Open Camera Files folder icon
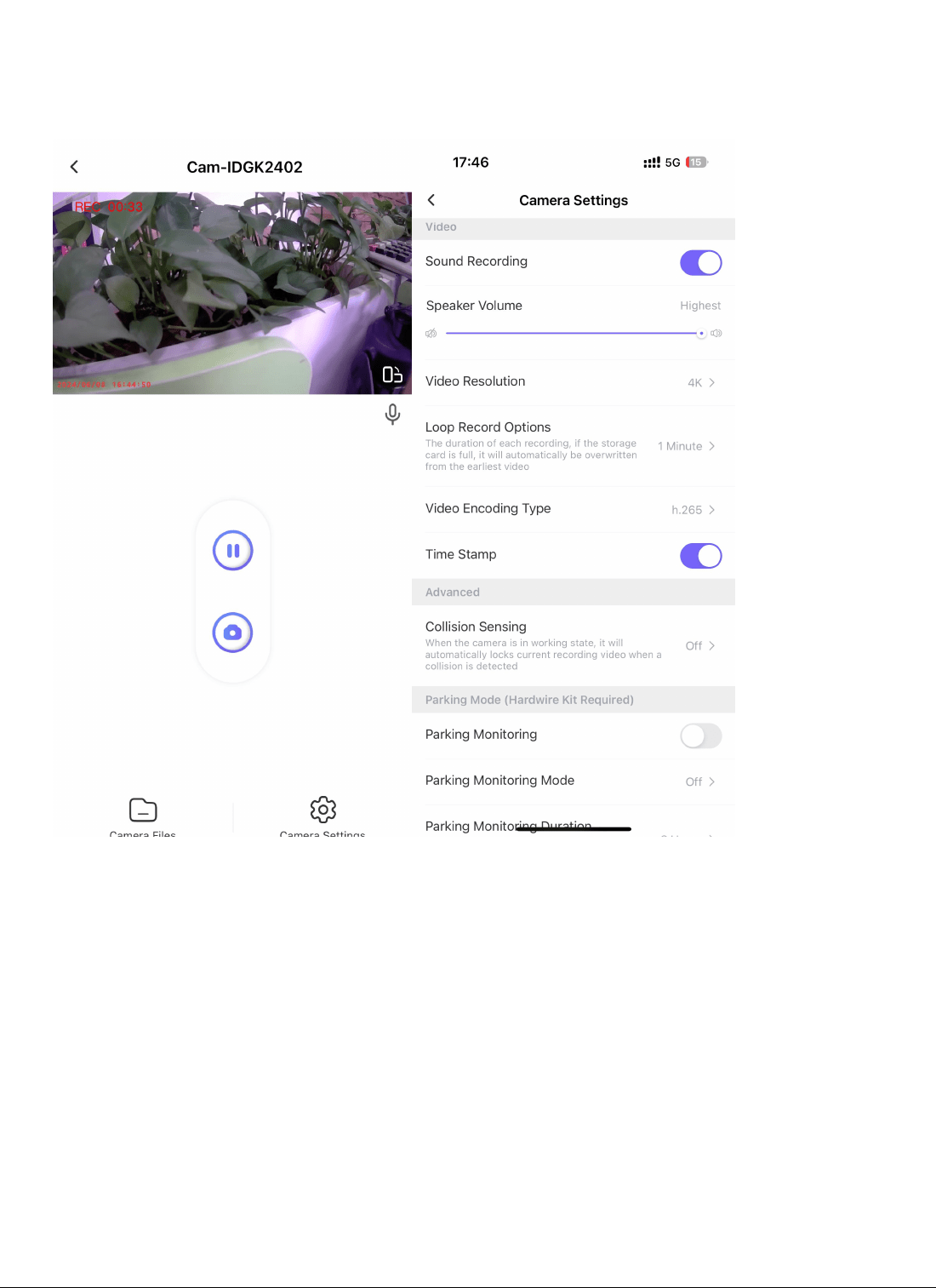The height and width of the screenshot is (1288, 936). tap(143, 810)
